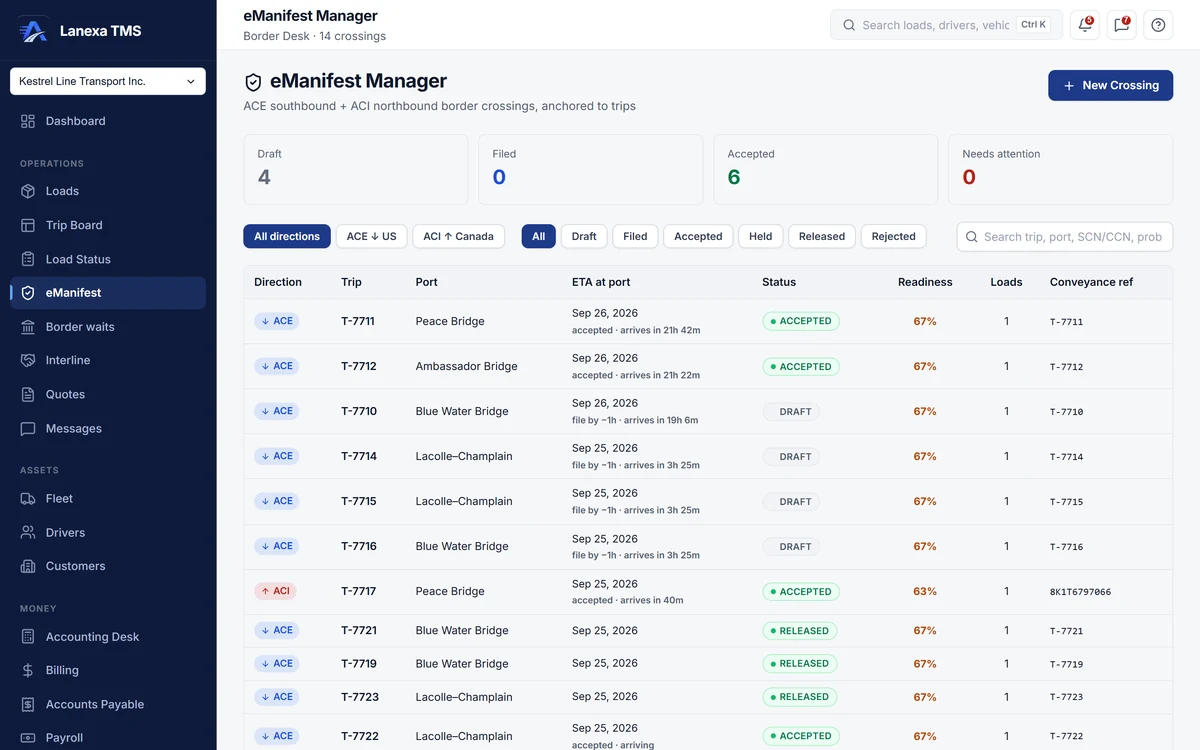Click the DRAFT status badge for T-7710
Screen dimensions: 1200x750
(x=791, y=412)
